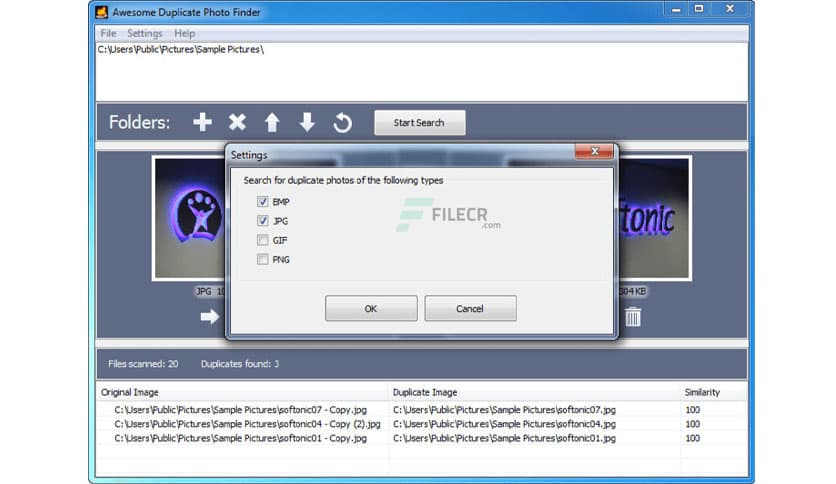Viewport: 836px width, 484px height.
Task: Maximize the Awesome Duplicate Photo Finder window
Action: (699, 9)
